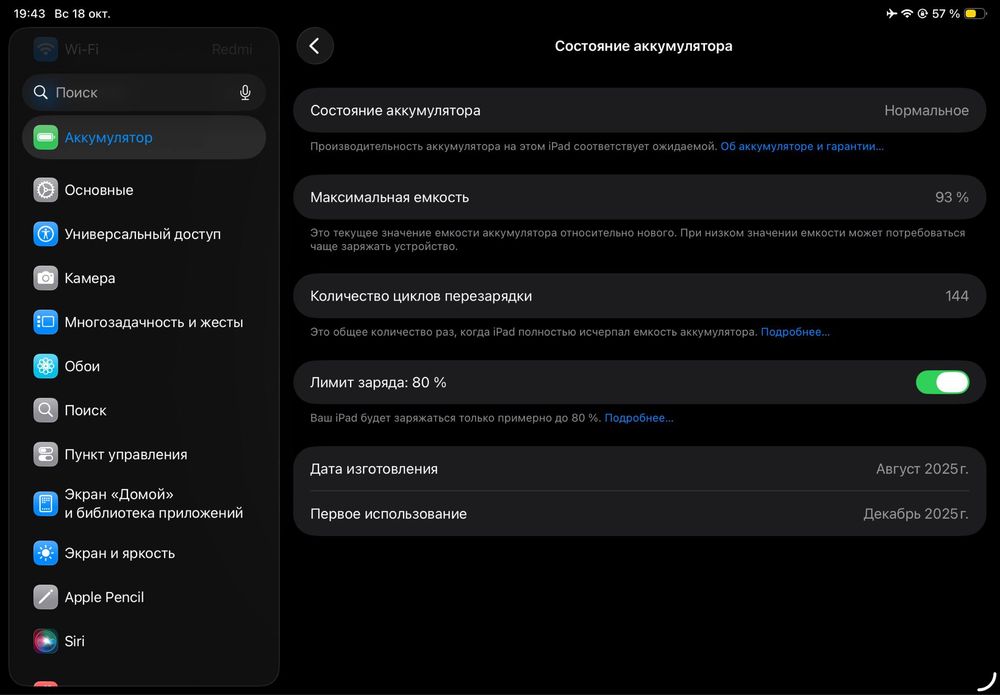Click the 93 % capacity value
The width and height of the screenshot is (1000, 695).
tap(952, 198)
